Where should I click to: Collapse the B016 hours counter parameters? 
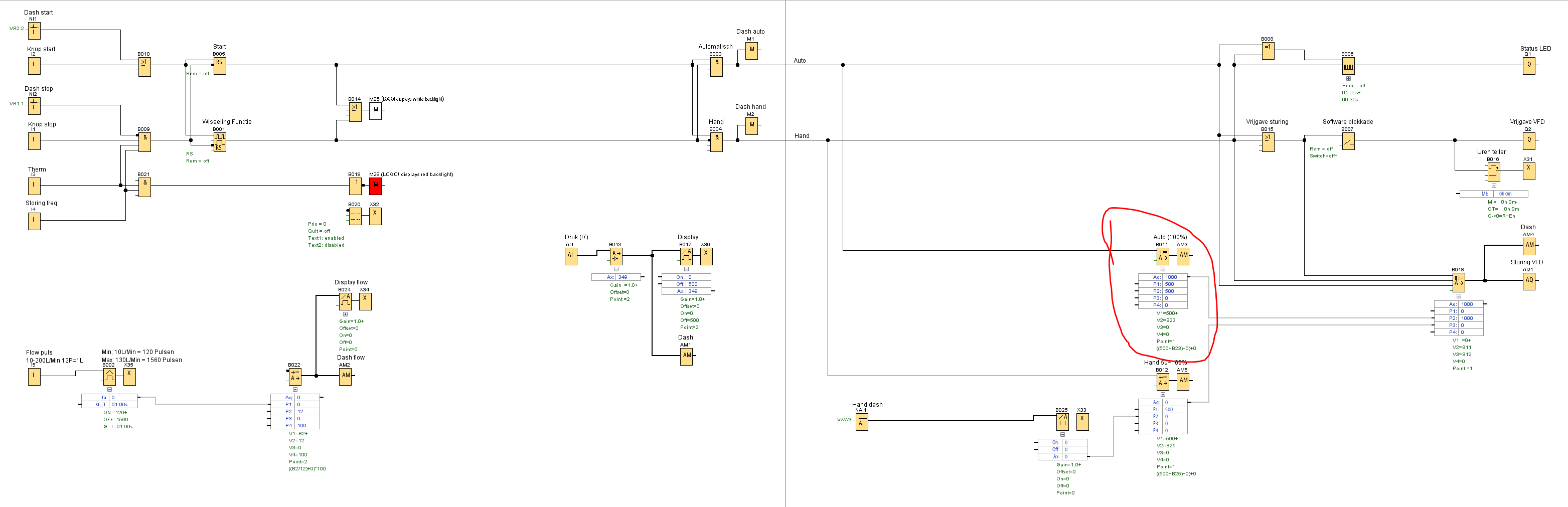[1494, 186]
